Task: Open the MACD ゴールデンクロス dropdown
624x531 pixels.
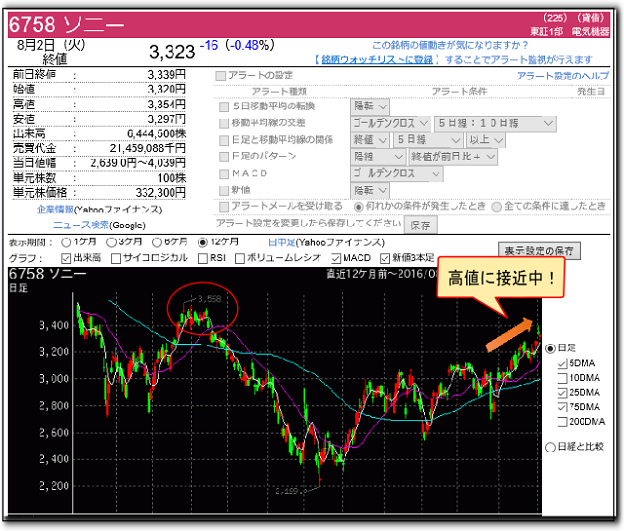Action: 397,174
